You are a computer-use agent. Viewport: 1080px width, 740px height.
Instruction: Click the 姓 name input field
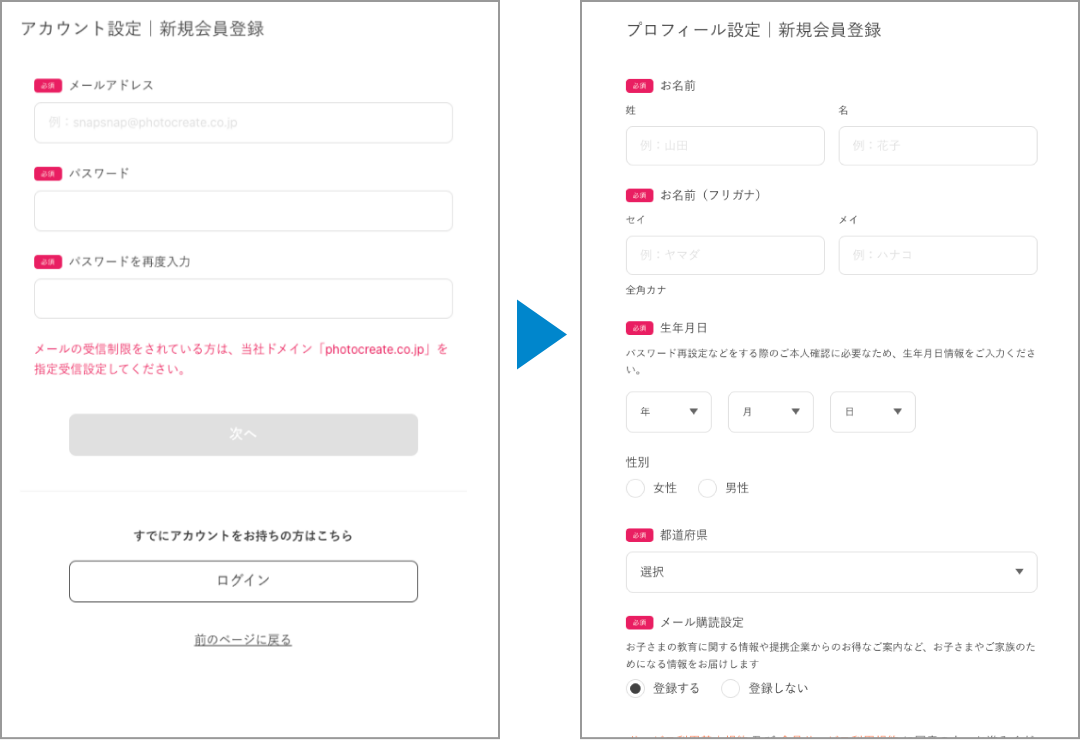pos(725,145)
